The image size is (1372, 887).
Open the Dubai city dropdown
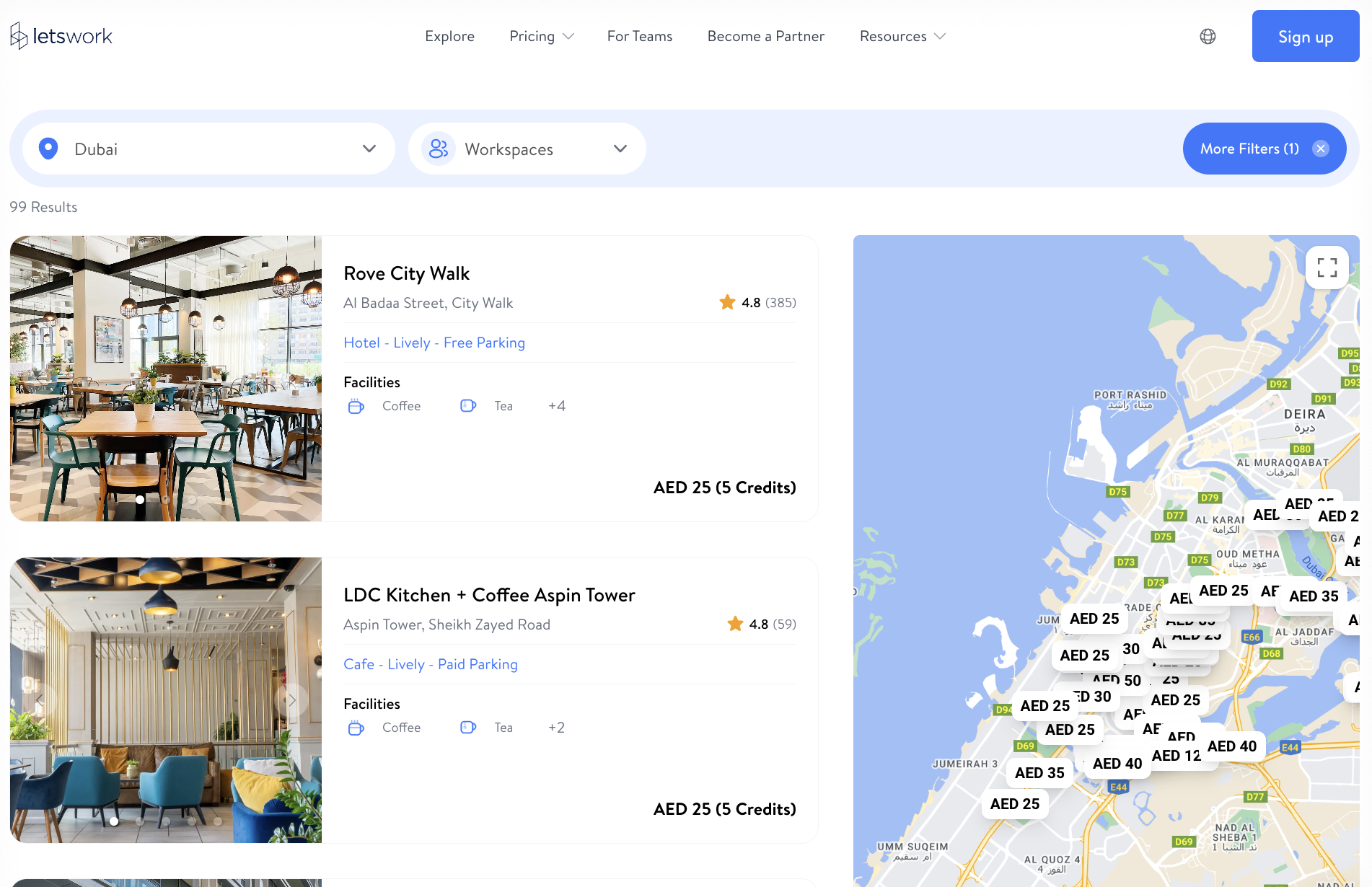(x=208, y=149)
